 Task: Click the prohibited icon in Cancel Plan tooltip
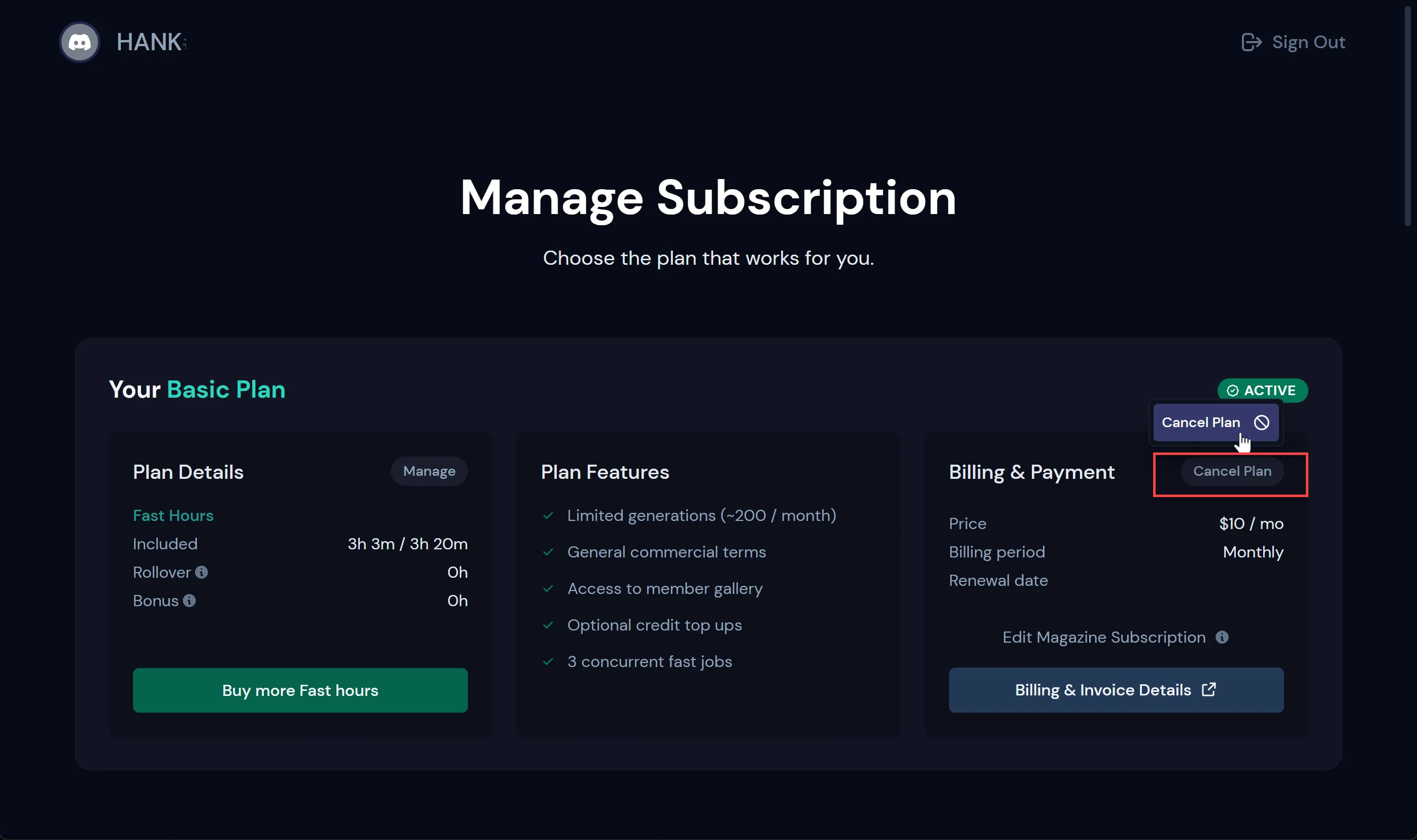tap(1261, 422)
